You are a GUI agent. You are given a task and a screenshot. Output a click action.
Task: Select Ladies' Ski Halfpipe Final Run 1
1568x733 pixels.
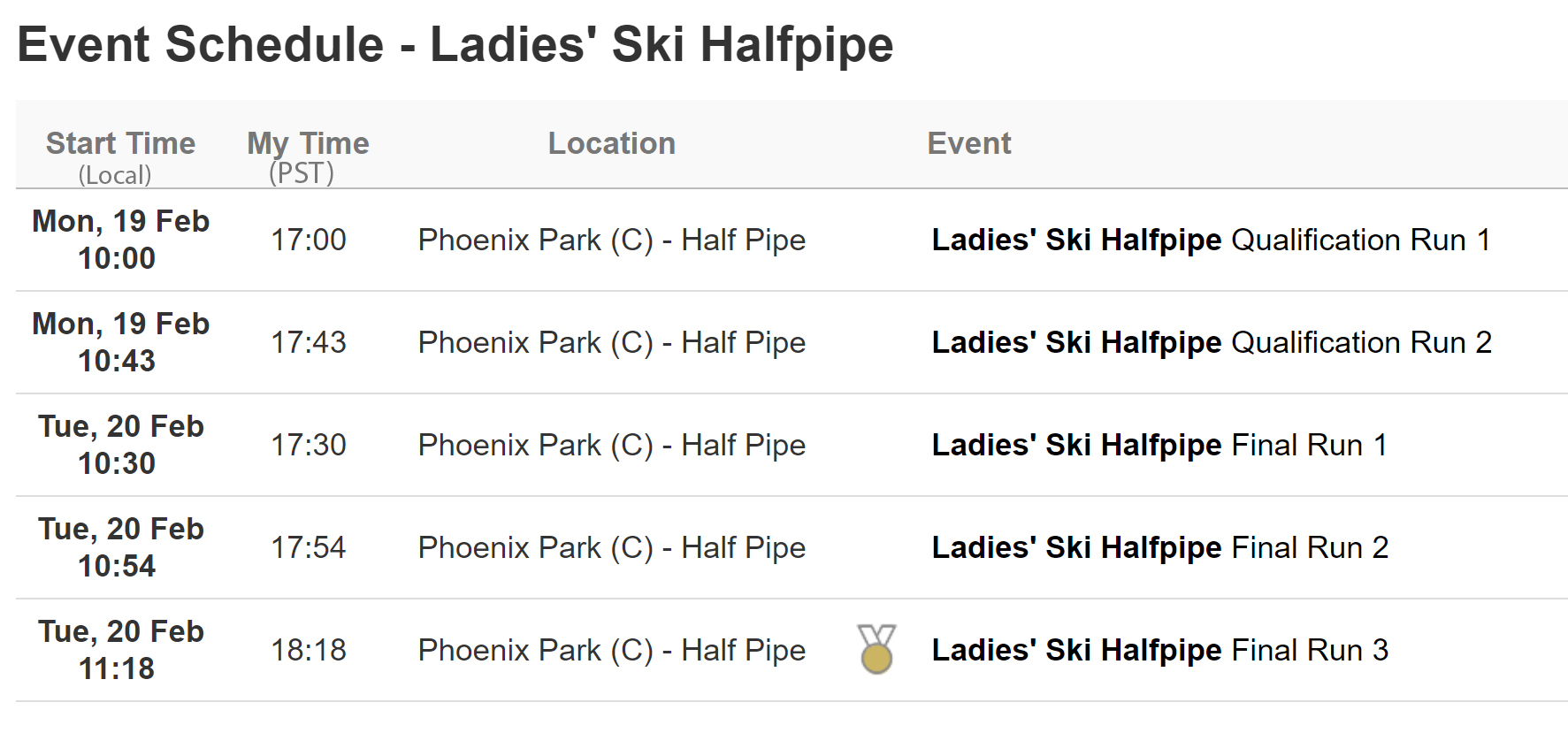[1159, 445]
